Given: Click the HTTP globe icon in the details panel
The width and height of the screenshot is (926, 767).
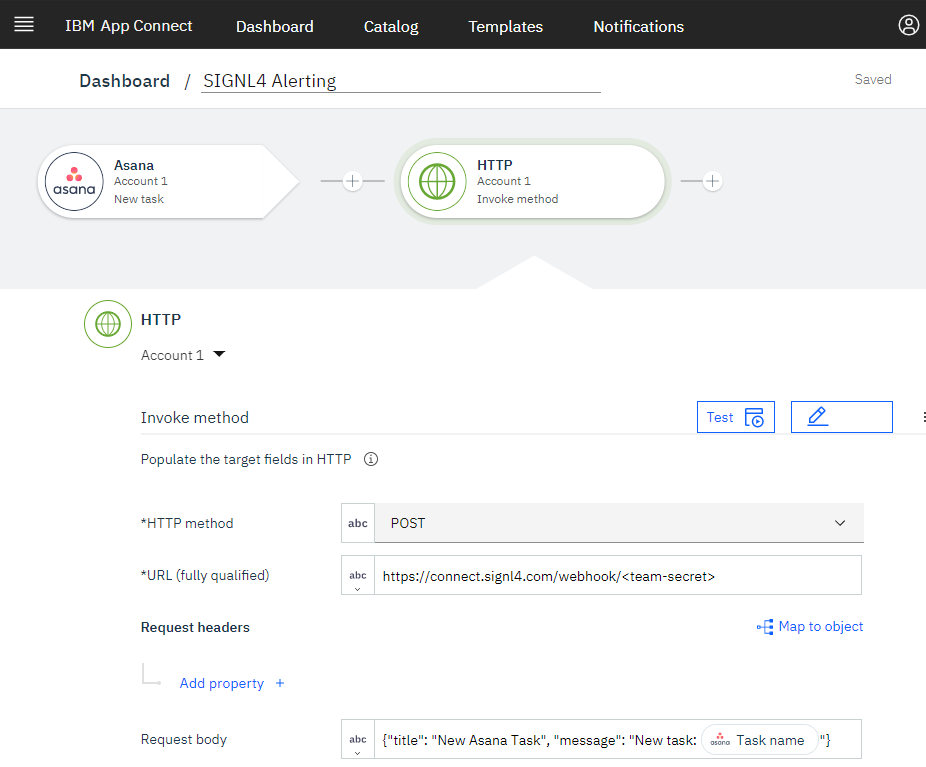Looking at the screenshot, I should coord(108,324).
